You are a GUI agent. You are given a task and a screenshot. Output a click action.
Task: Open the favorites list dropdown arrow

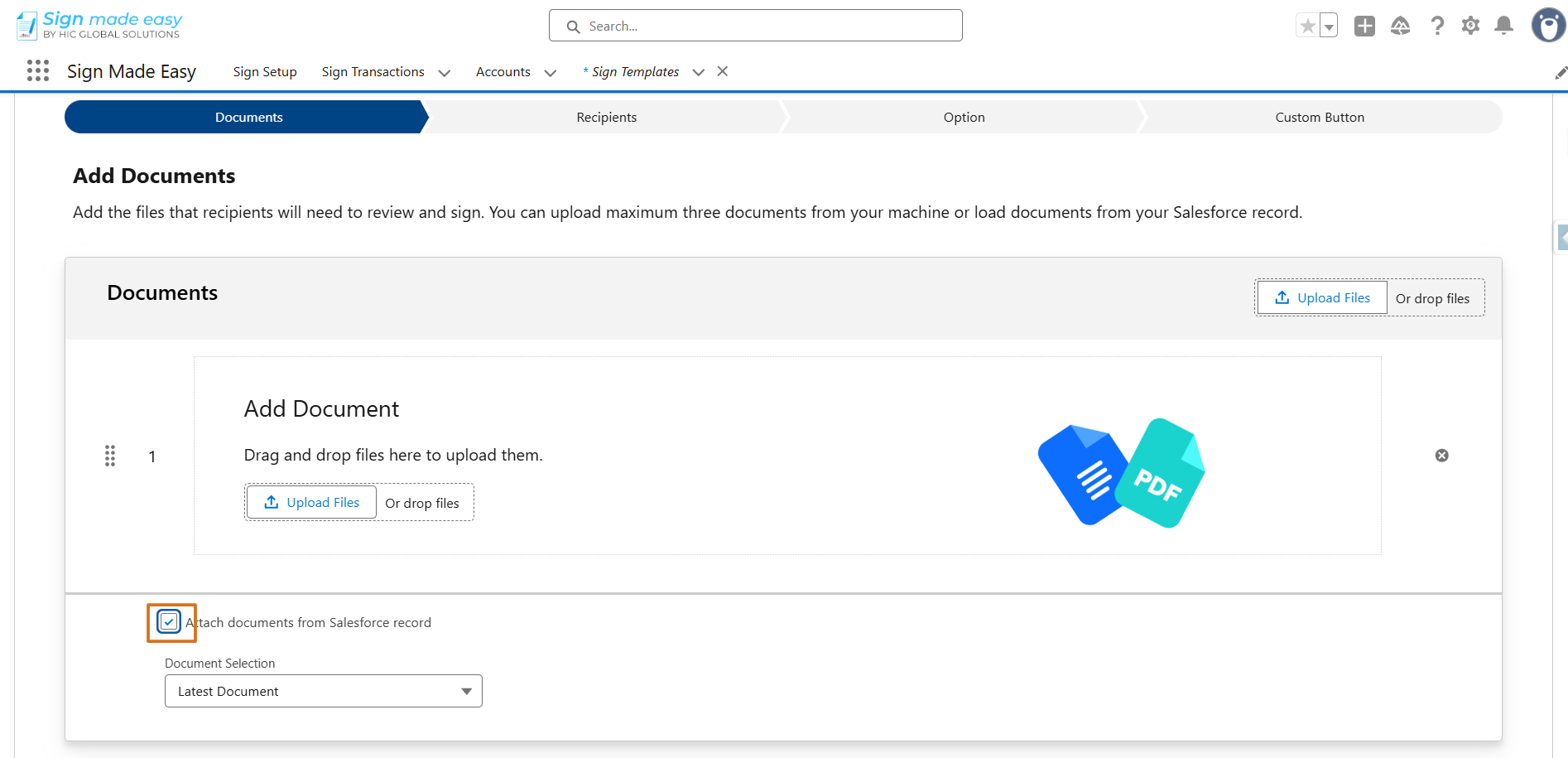coord(1329,26)
